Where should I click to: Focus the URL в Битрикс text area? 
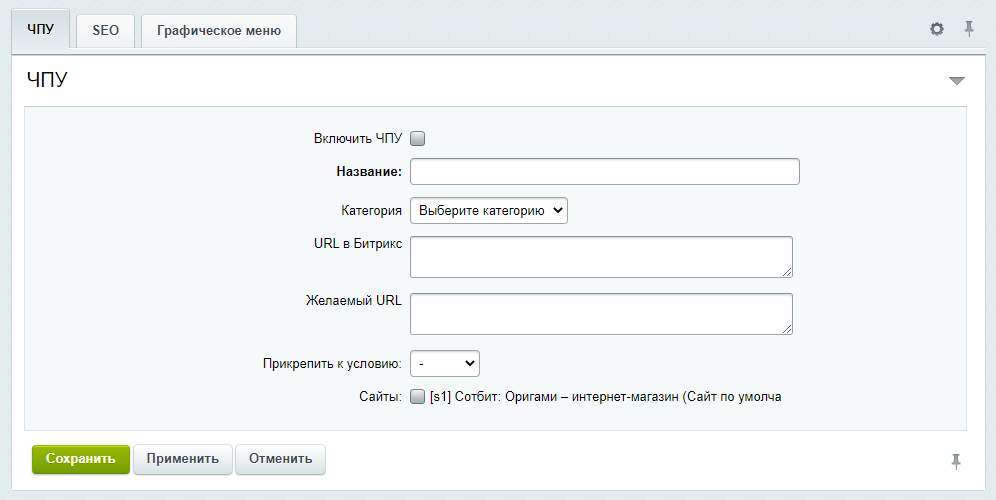pyautogui.click(x=601, y=257)
